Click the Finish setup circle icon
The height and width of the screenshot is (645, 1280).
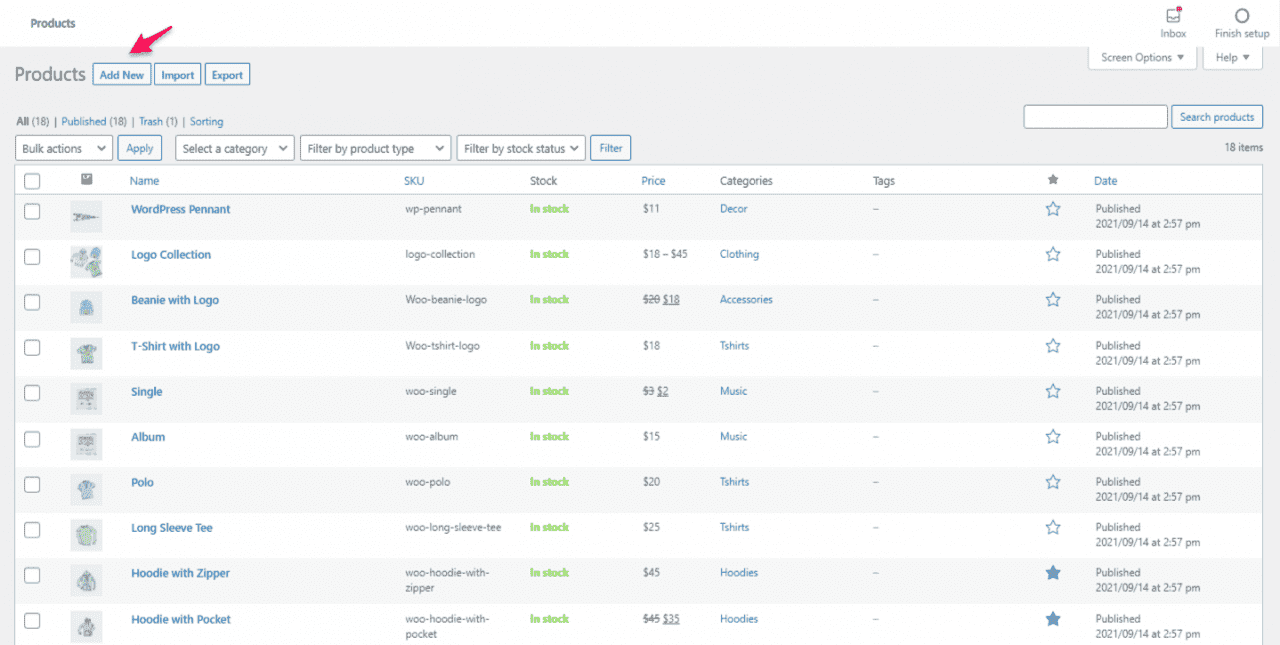click(1242, 16)
